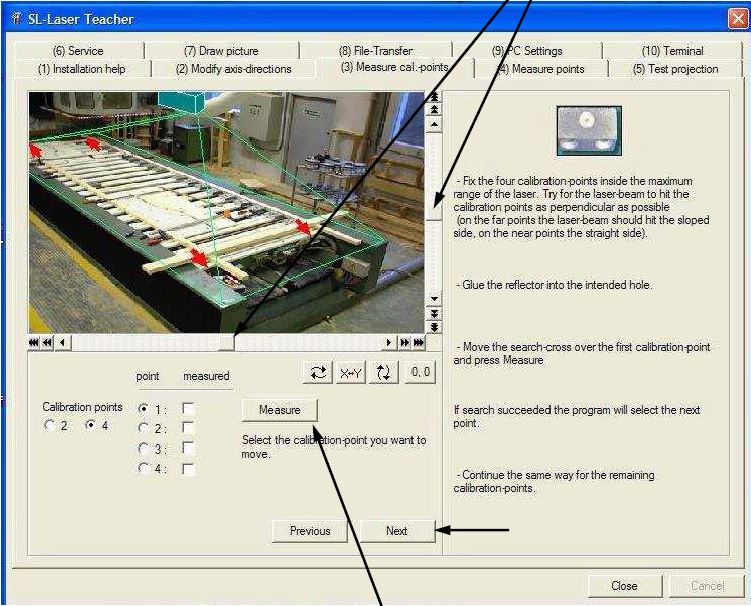
Task: Click the horizontal flip axis icon
Action: 319,372
